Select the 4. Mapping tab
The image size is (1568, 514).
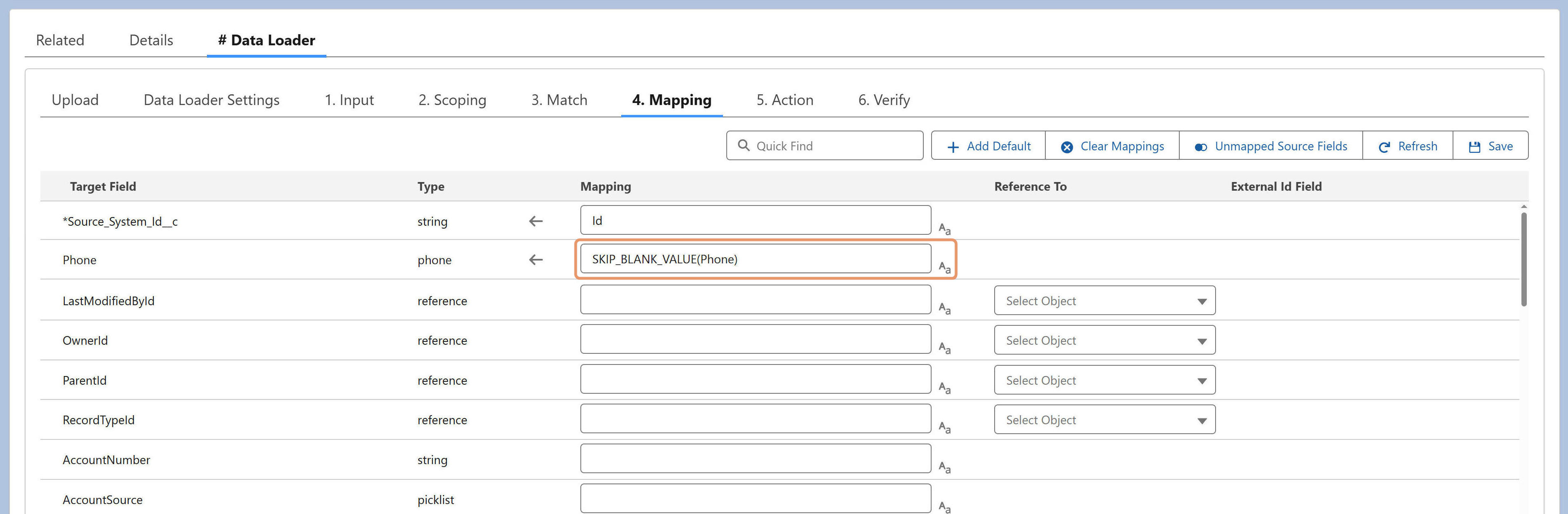[x=671, y=100]
